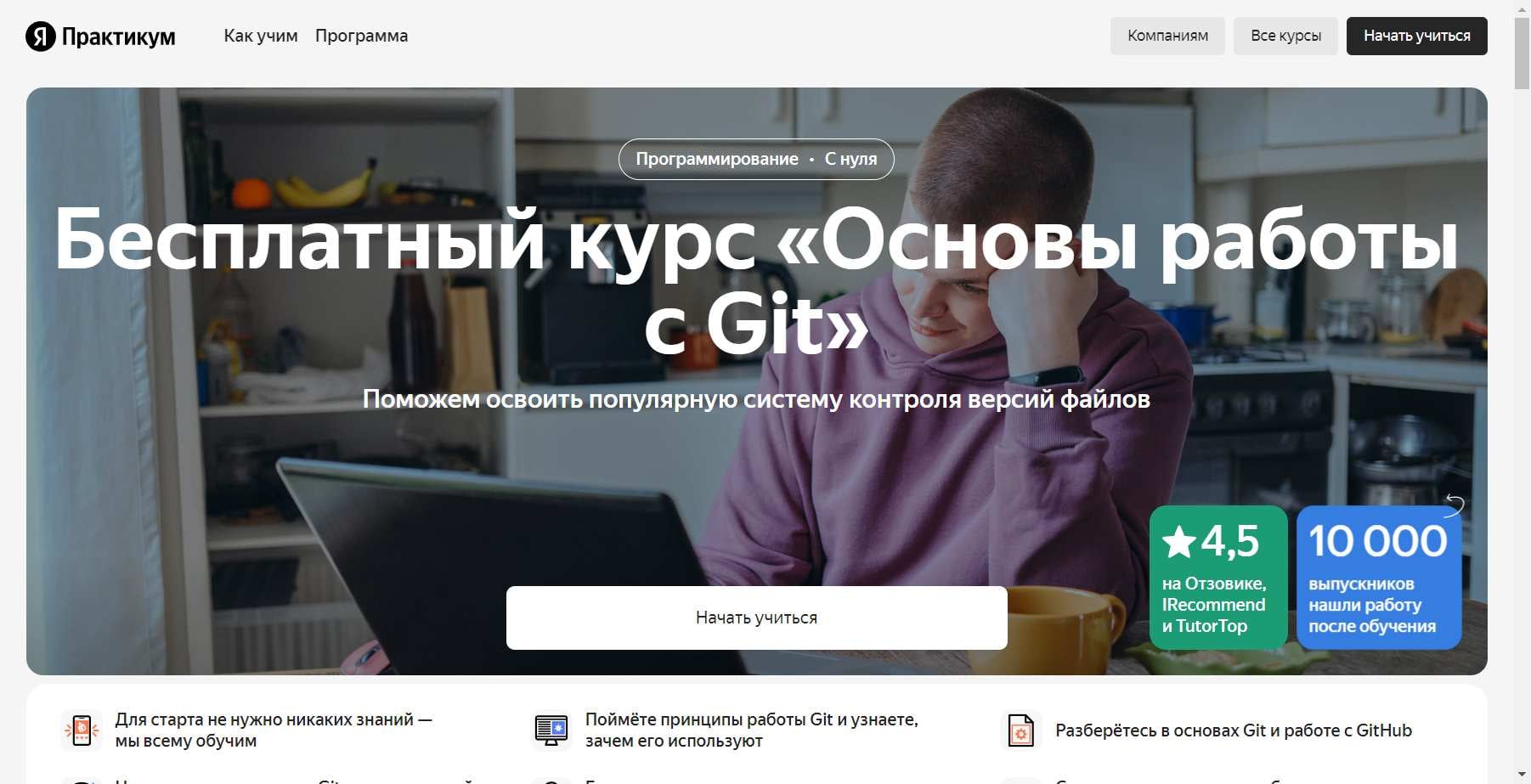The width and height of the screenshot is (1531, 784).
Task: Click the Компаниям button
Action: (1167, 36)
